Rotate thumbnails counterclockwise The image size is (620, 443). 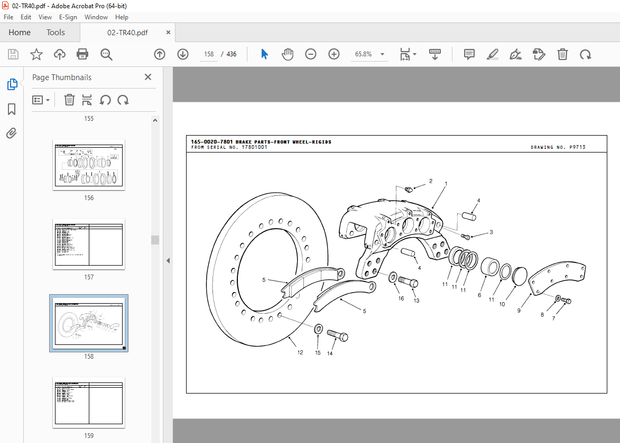(x=105, y=100)
